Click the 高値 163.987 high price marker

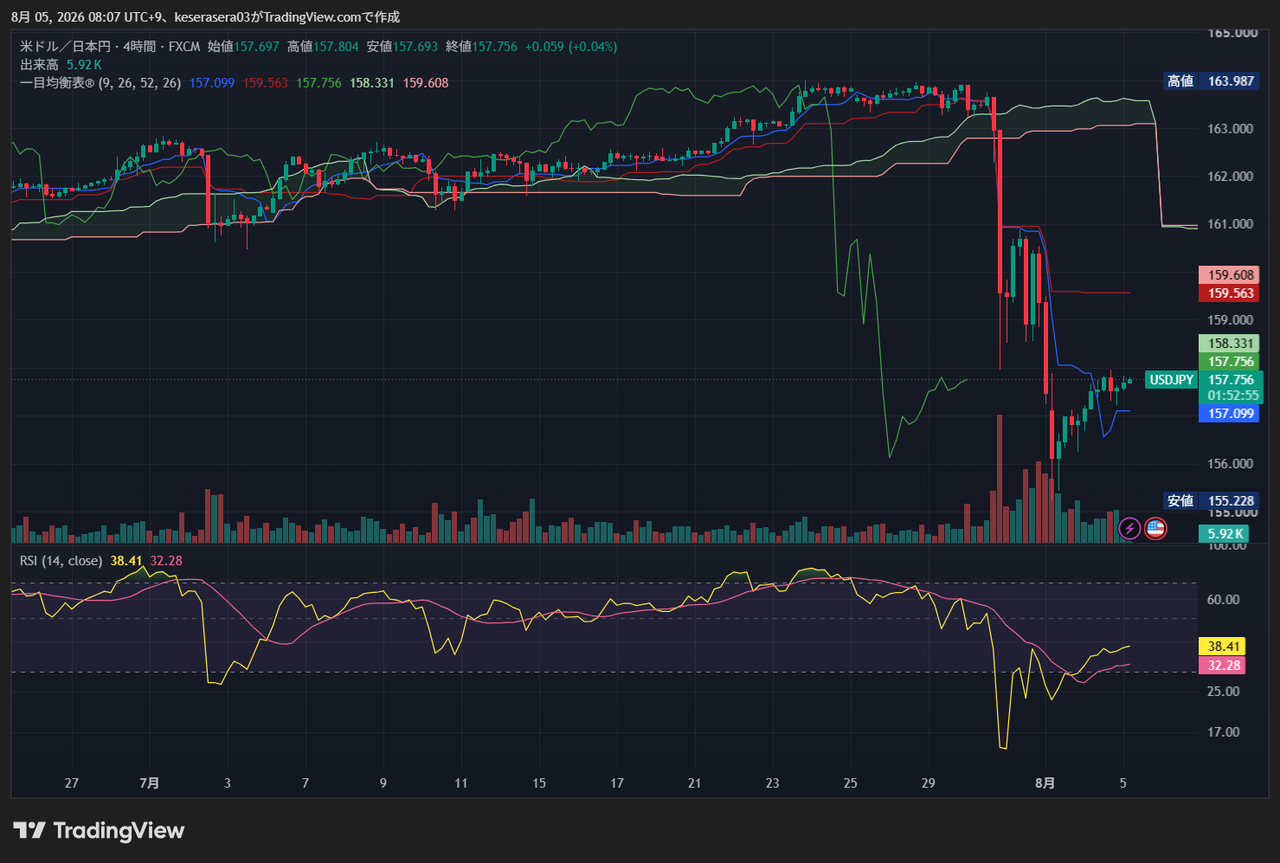tap(1210, 81)
